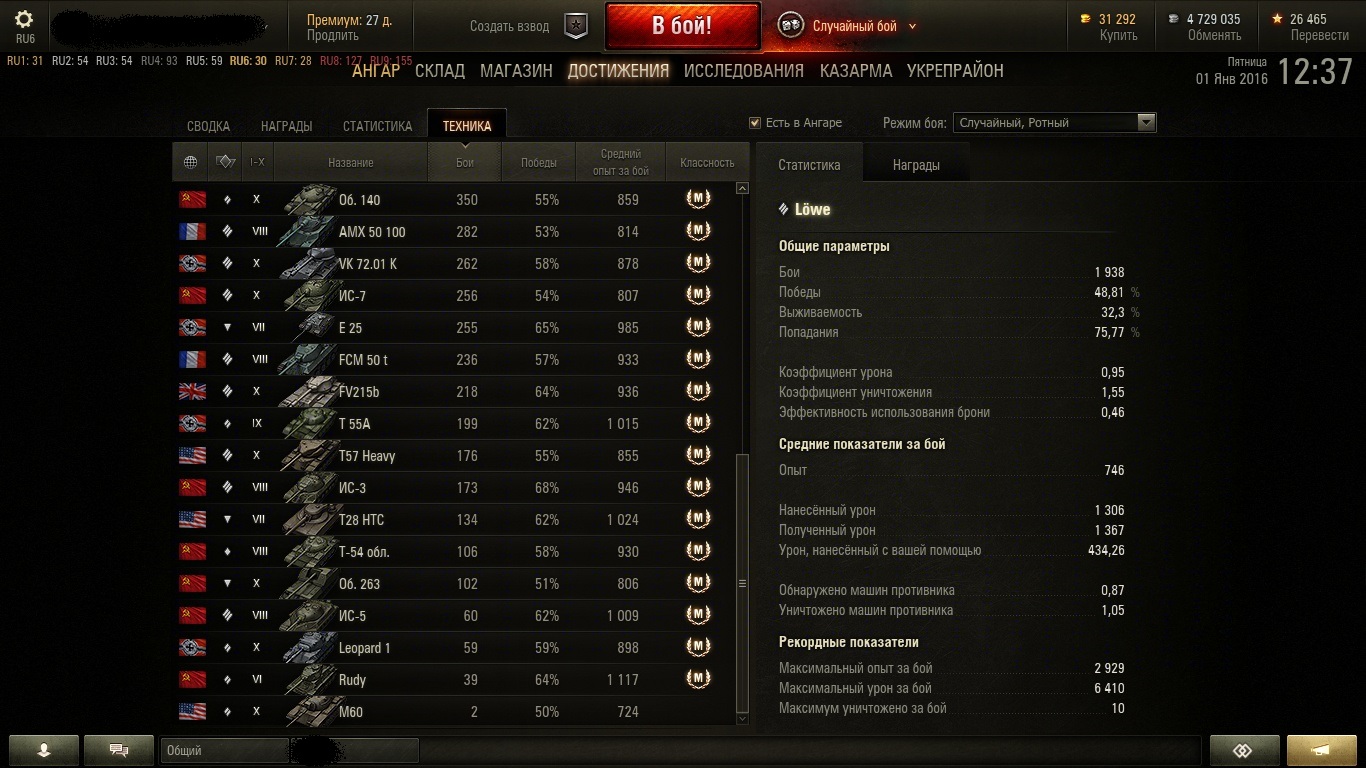Open the chat channels speech bubble icon
Image resolution: width=1366 pixels, height=768 pixels.
click(119, 750)
